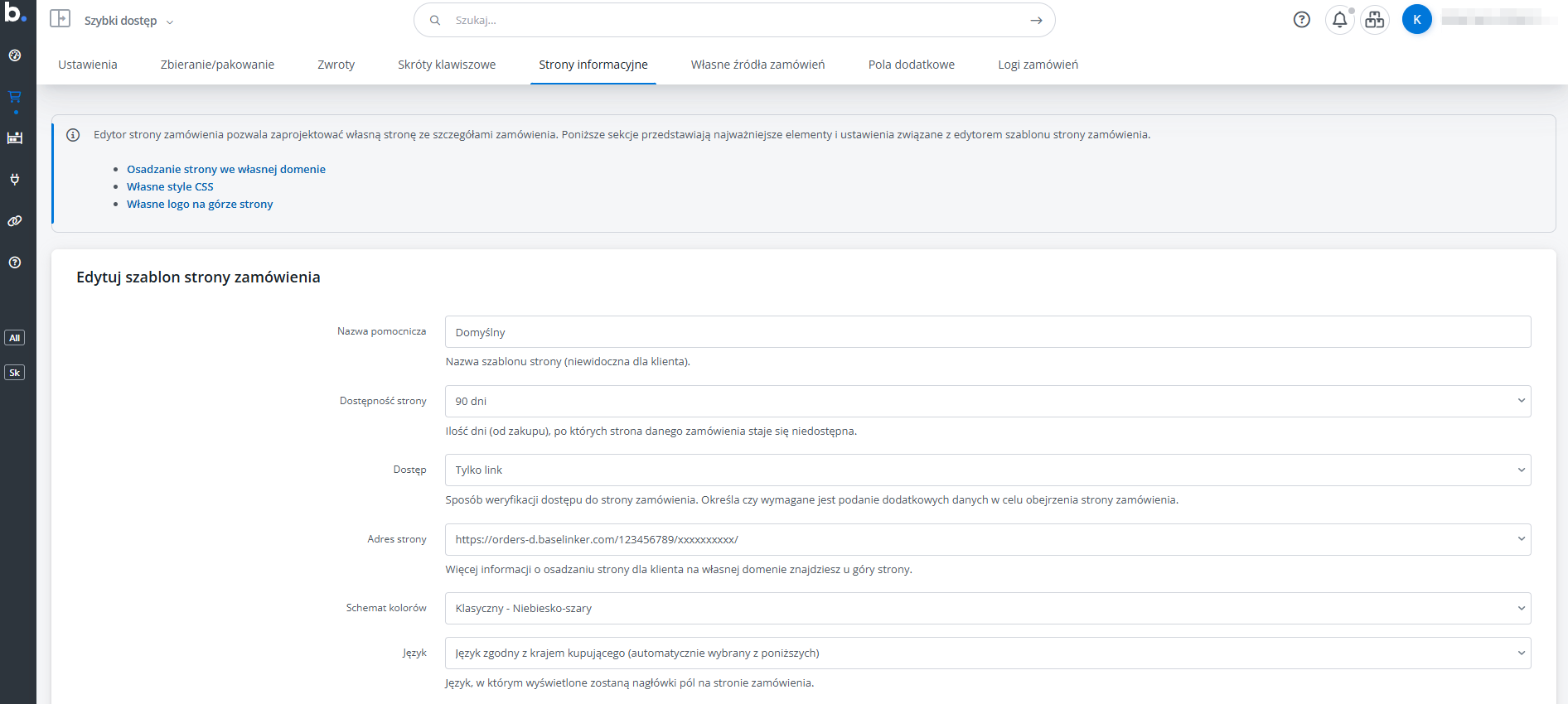This screenshot has width=1568, height=704.
Task: Expand the Szybki dostęp dropdown
Action: [x=128, y=21]
